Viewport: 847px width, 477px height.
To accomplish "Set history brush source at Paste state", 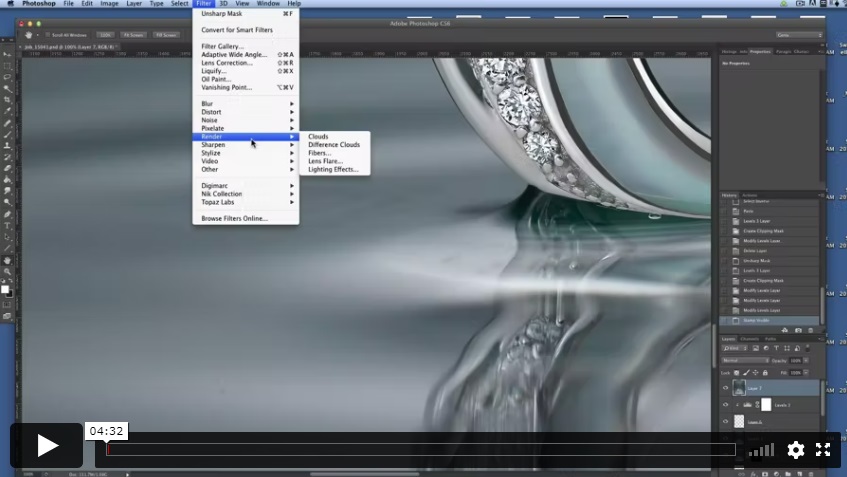I will coord(725,211).
